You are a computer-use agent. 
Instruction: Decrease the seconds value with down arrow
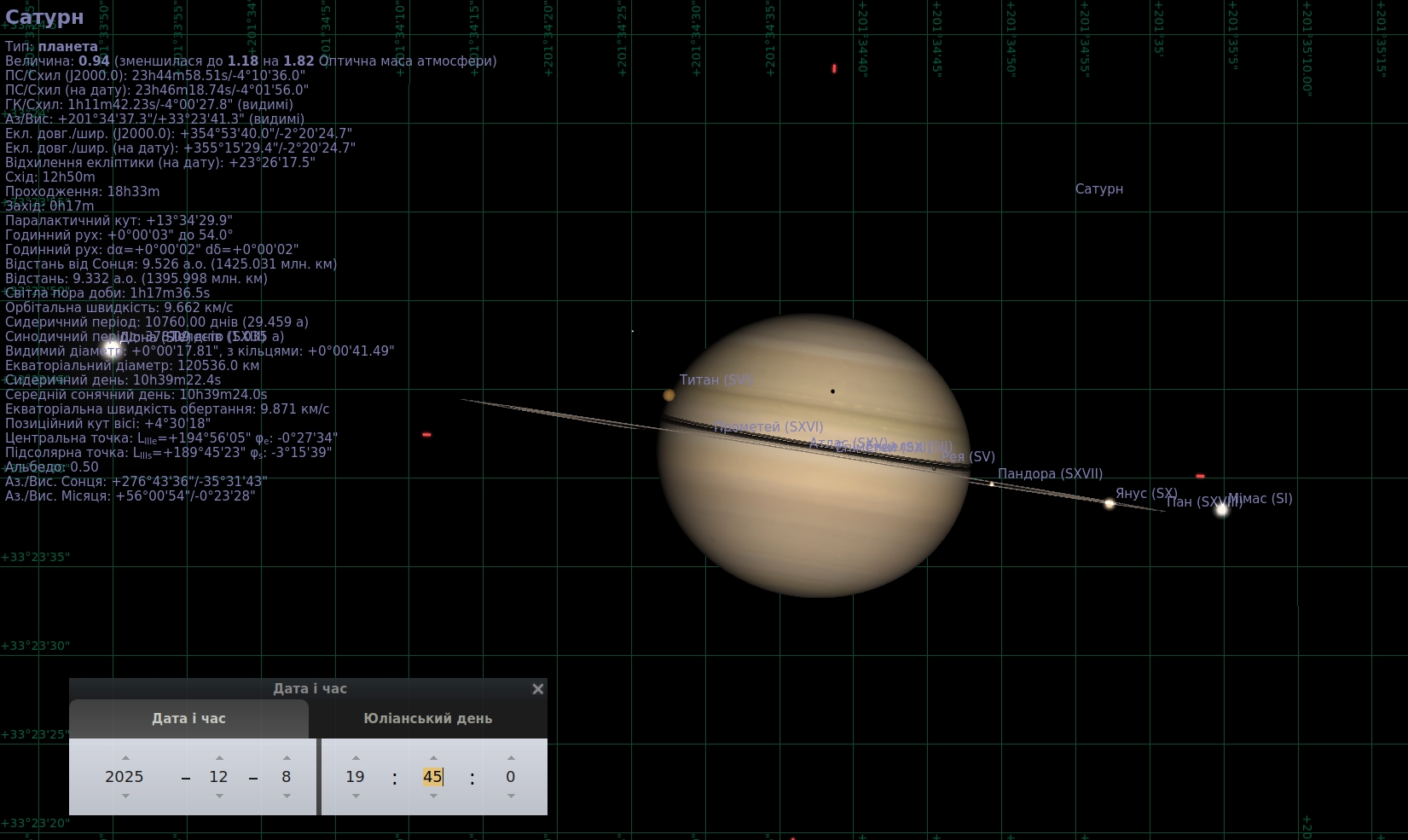point(511,796)
